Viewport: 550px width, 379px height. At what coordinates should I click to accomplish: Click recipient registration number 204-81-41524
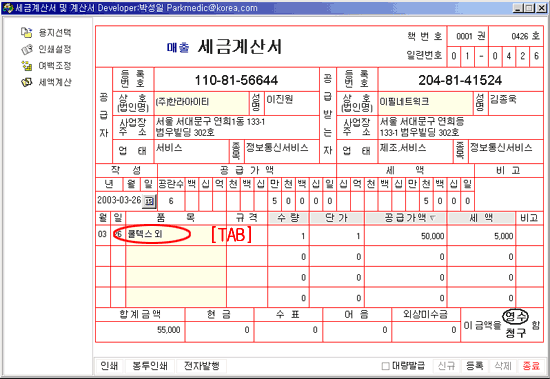(460, 80)
